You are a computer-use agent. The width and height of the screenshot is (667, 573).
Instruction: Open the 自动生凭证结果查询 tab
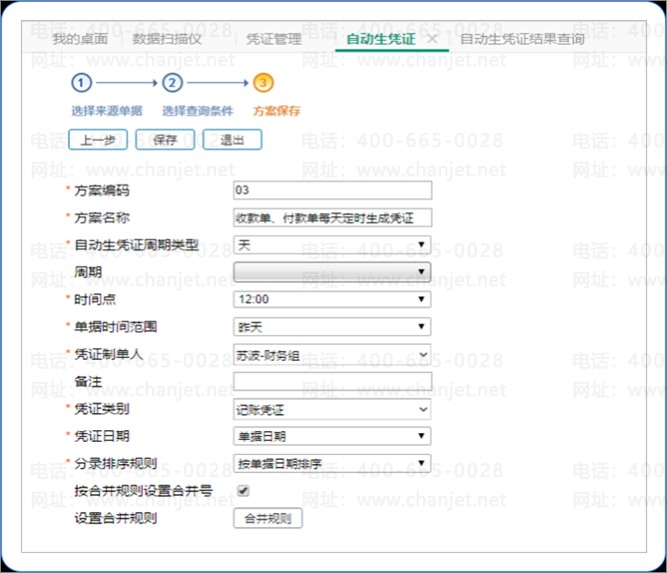(x=522, y=39)
